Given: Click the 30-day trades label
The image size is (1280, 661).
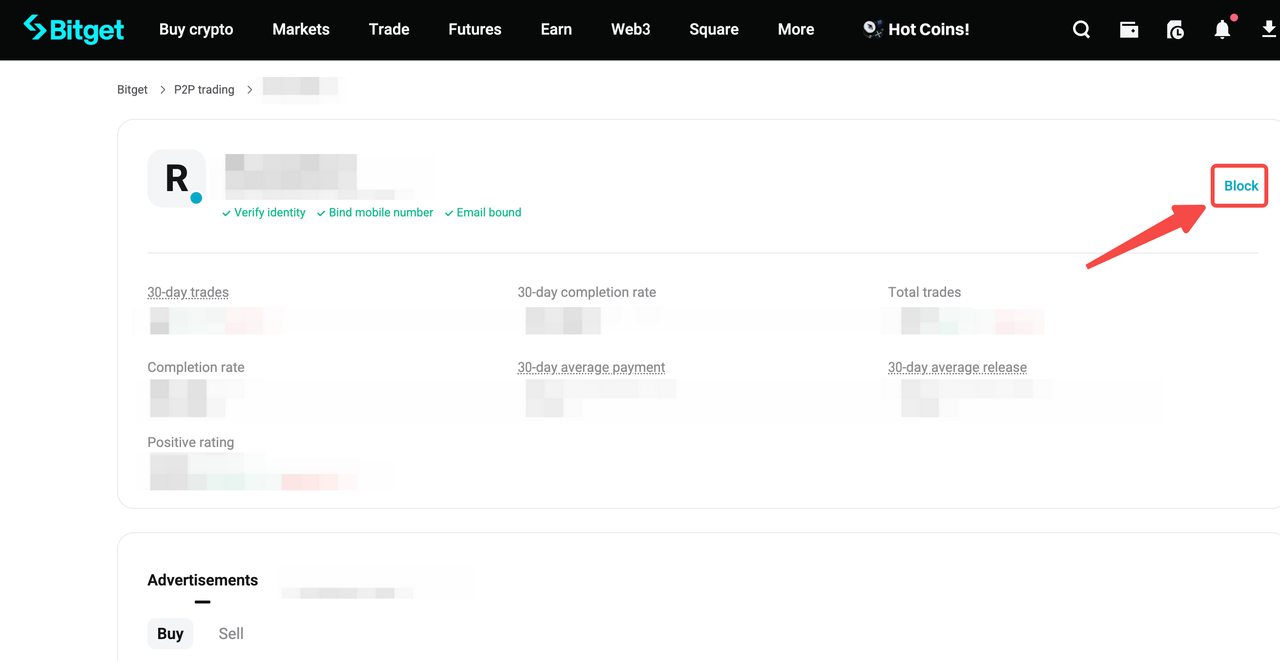Looking at the screenshot, I should pyautogui.click(x=188, y=292).
